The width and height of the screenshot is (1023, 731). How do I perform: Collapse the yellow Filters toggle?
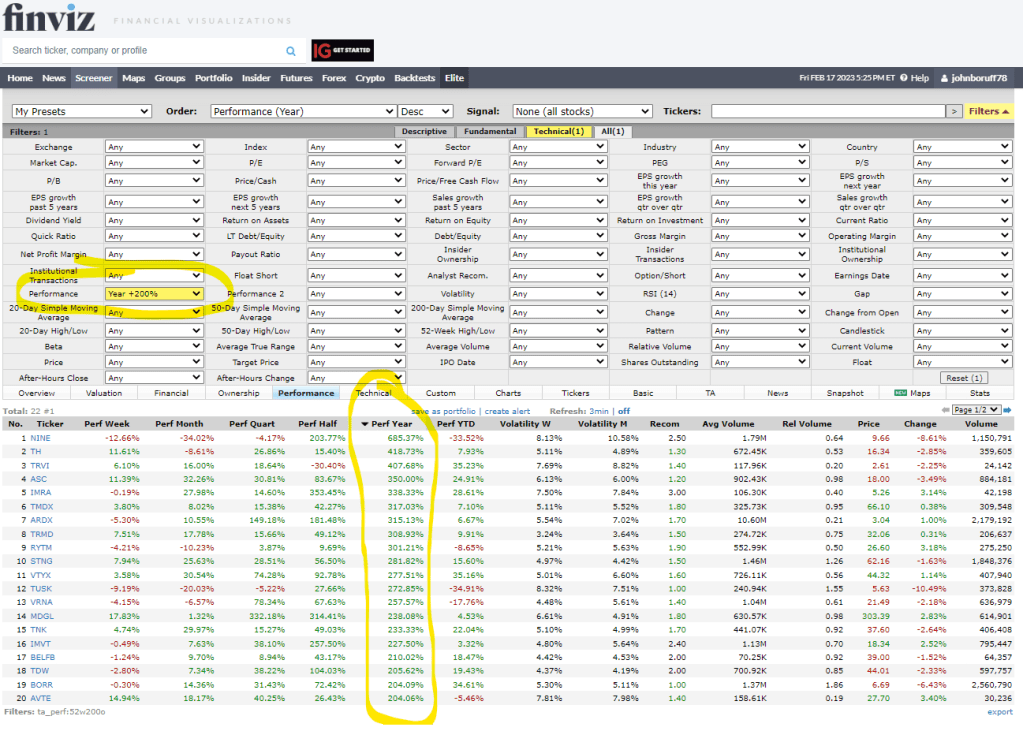(989, 111)
